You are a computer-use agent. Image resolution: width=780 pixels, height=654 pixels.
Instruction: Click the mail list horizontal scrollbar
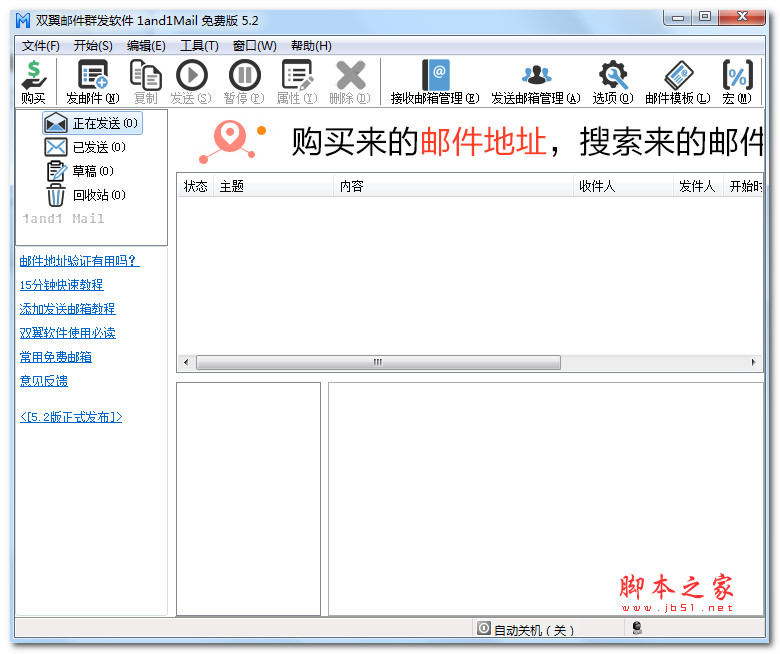click(378, 362)
